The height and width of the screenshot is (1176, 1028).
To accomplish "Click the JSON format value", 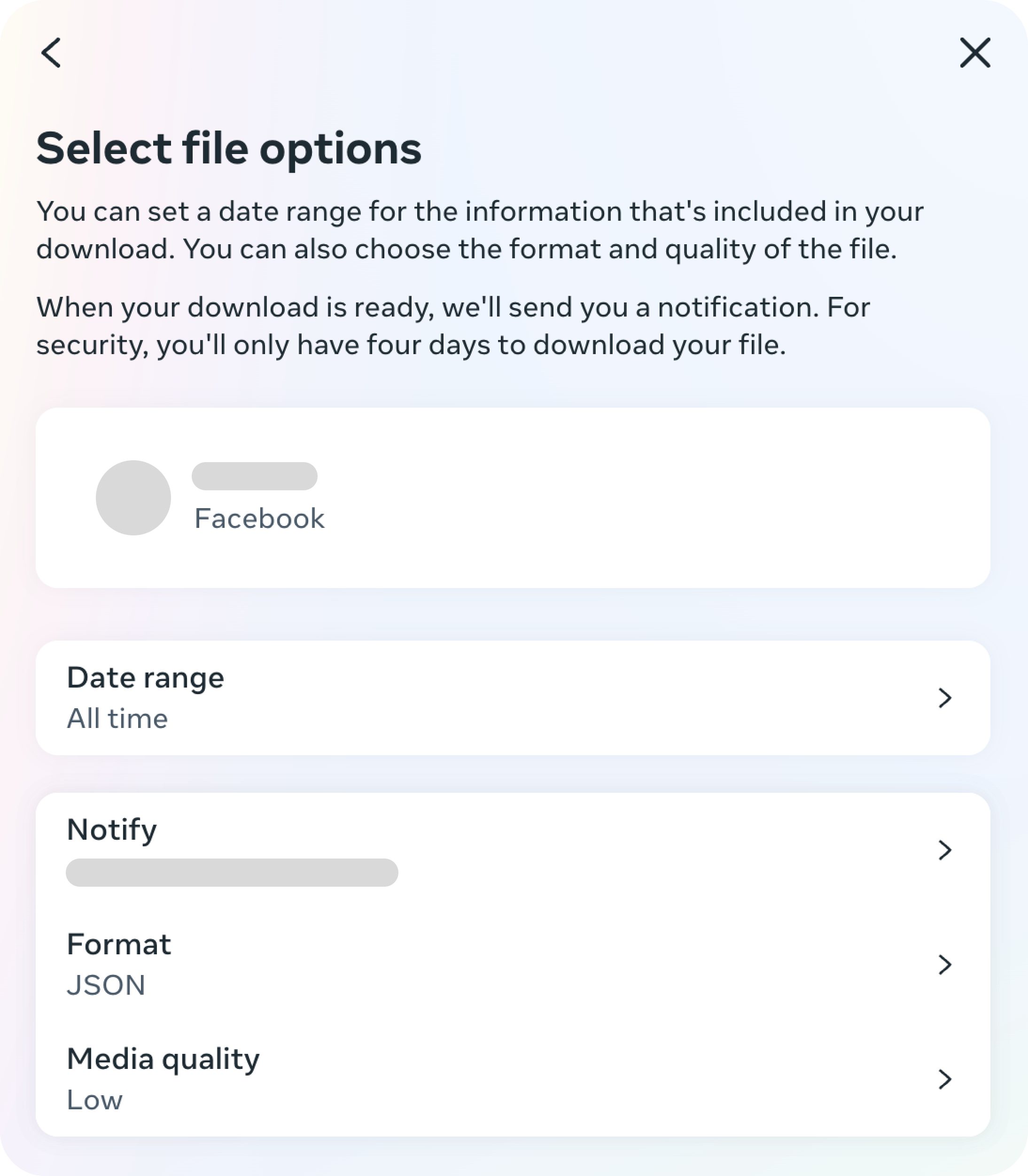I will click(x=106, y=986).
